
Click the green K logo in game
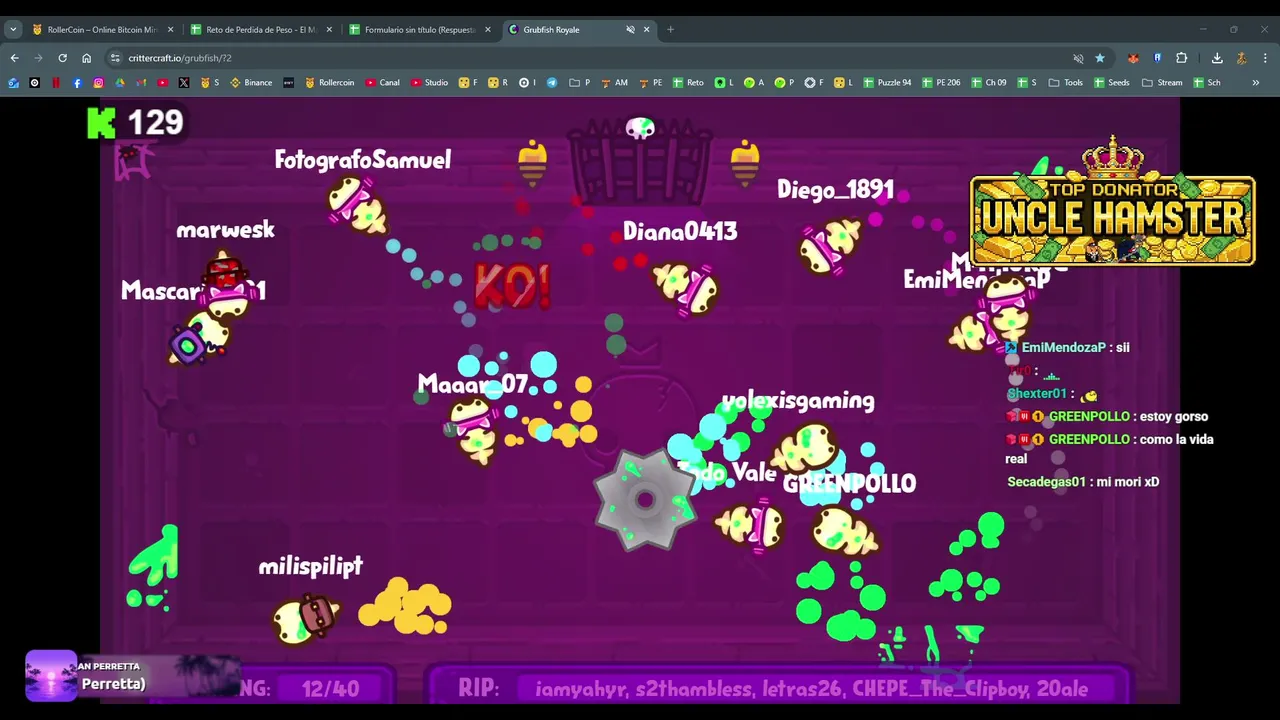[101, 123]
